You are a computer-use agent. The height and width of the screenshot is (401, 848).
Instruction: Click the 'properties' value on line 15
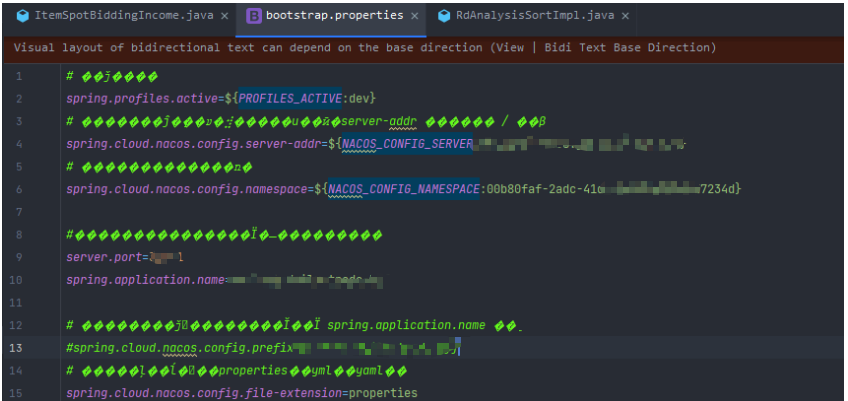[383, 393]
